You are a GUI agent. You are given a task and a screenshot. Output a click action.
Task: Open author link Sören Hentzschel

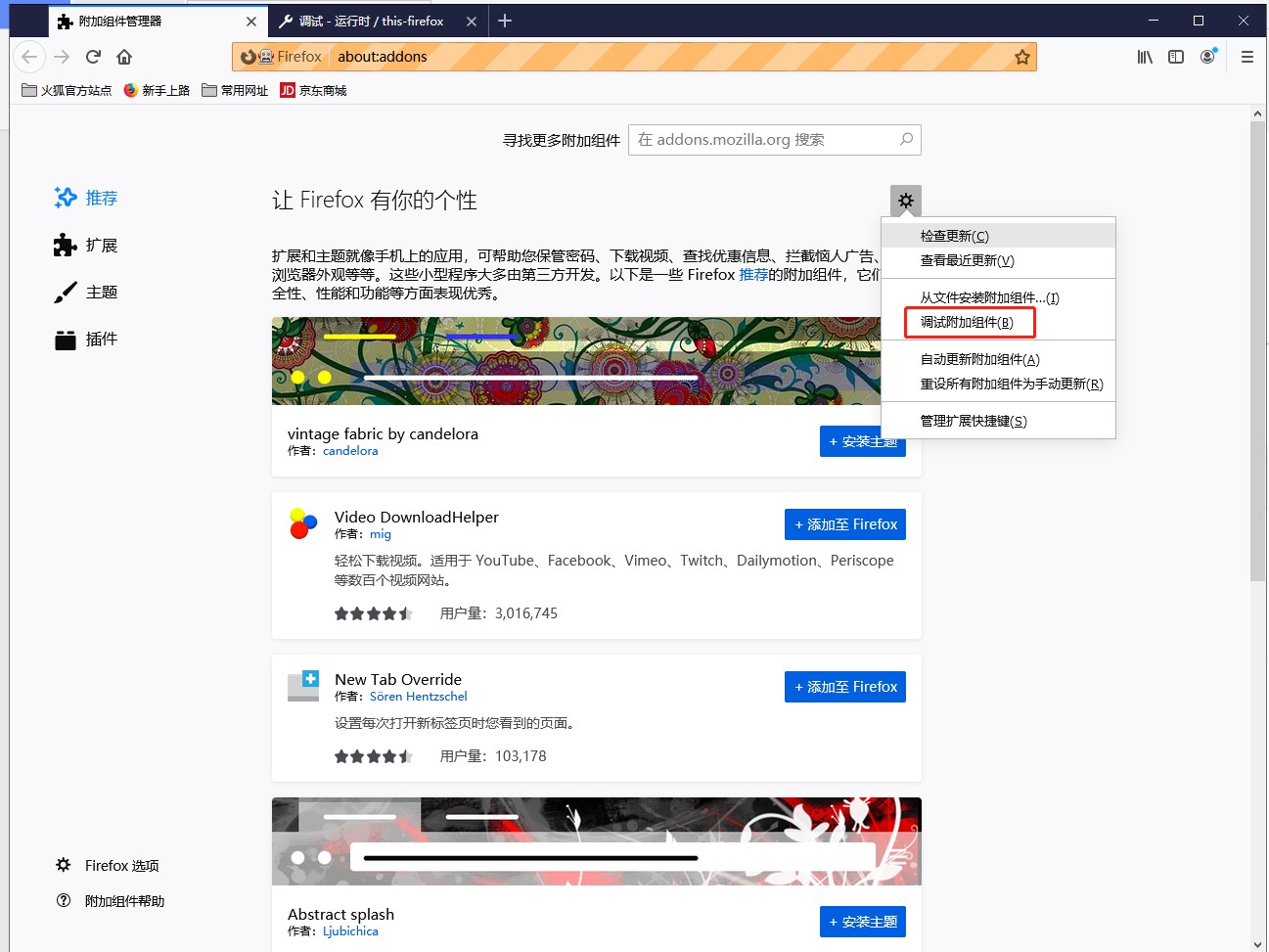pos(419,697)
